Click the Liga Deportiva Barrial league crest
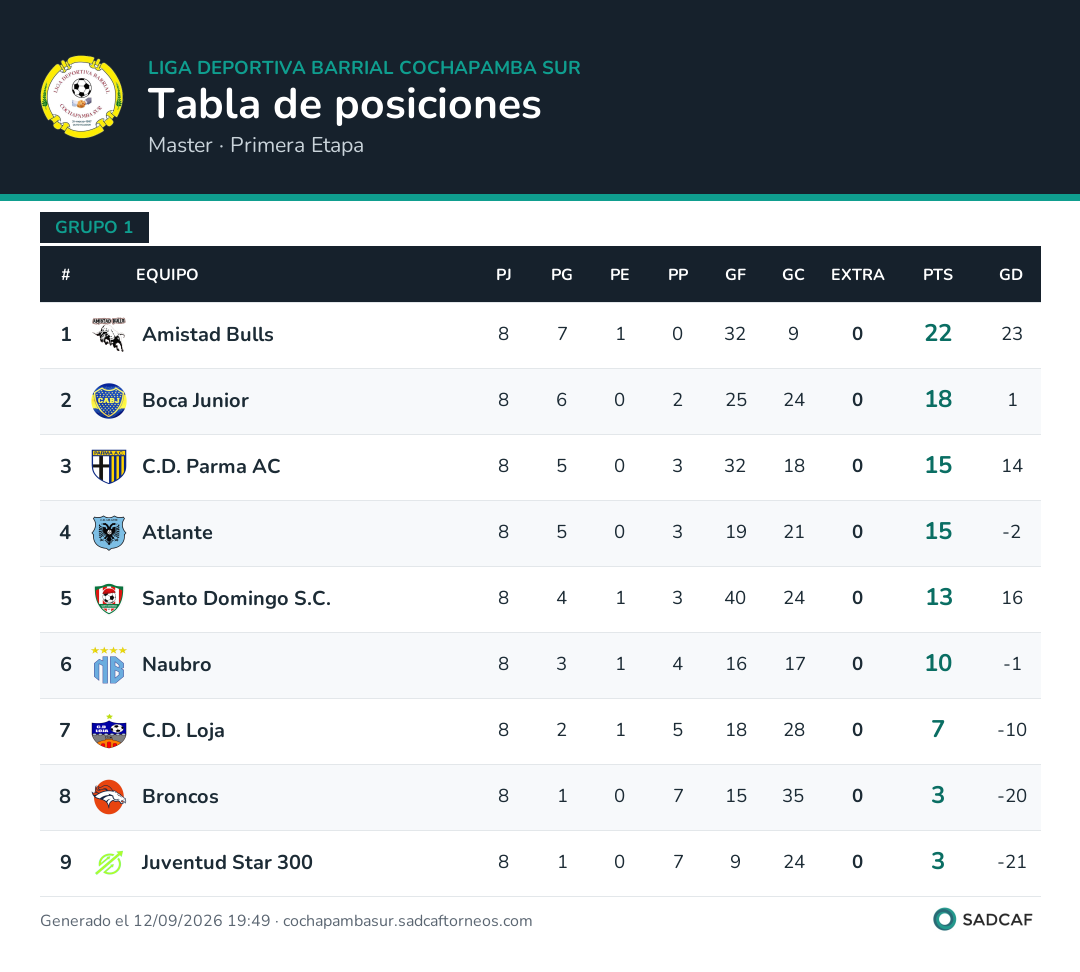The width and height of the screenshot is (1080, 972). click(x=81, y=97)
